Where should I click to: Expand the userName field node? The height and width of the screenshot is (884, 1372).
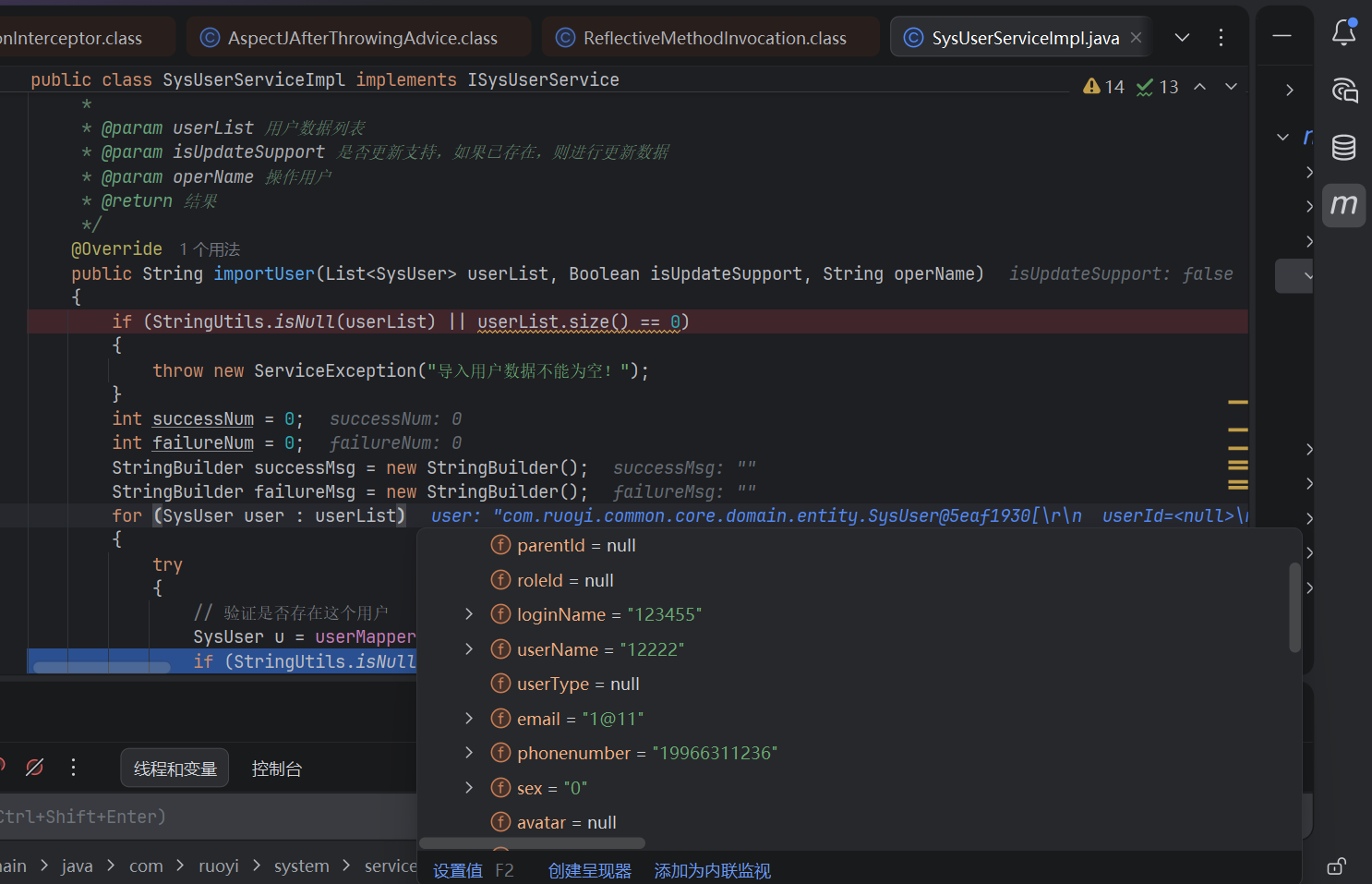pyautogui.click(x=469, y=649)
